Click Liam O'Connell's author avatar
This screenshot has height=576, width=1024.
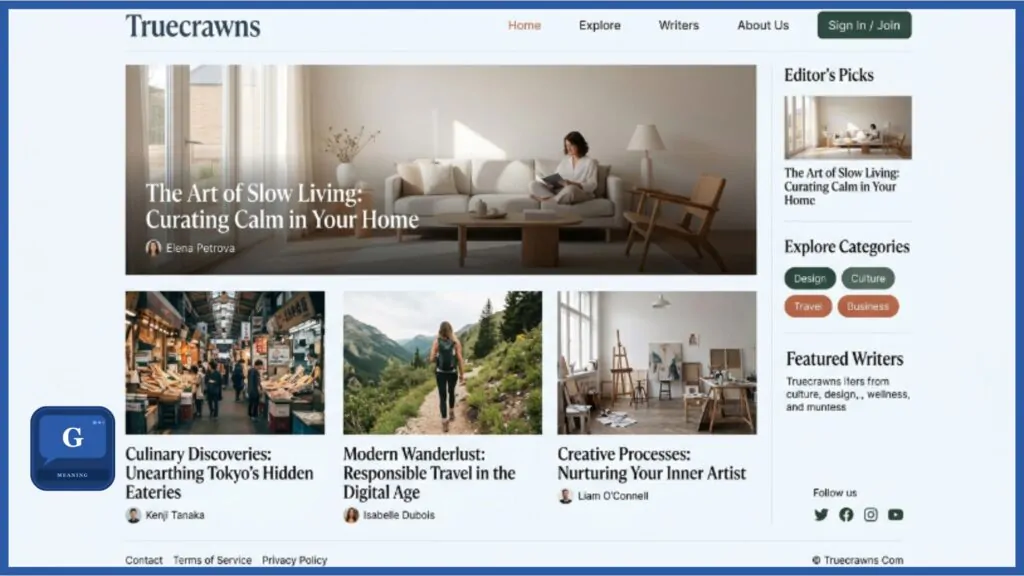(x=566, y=496)
